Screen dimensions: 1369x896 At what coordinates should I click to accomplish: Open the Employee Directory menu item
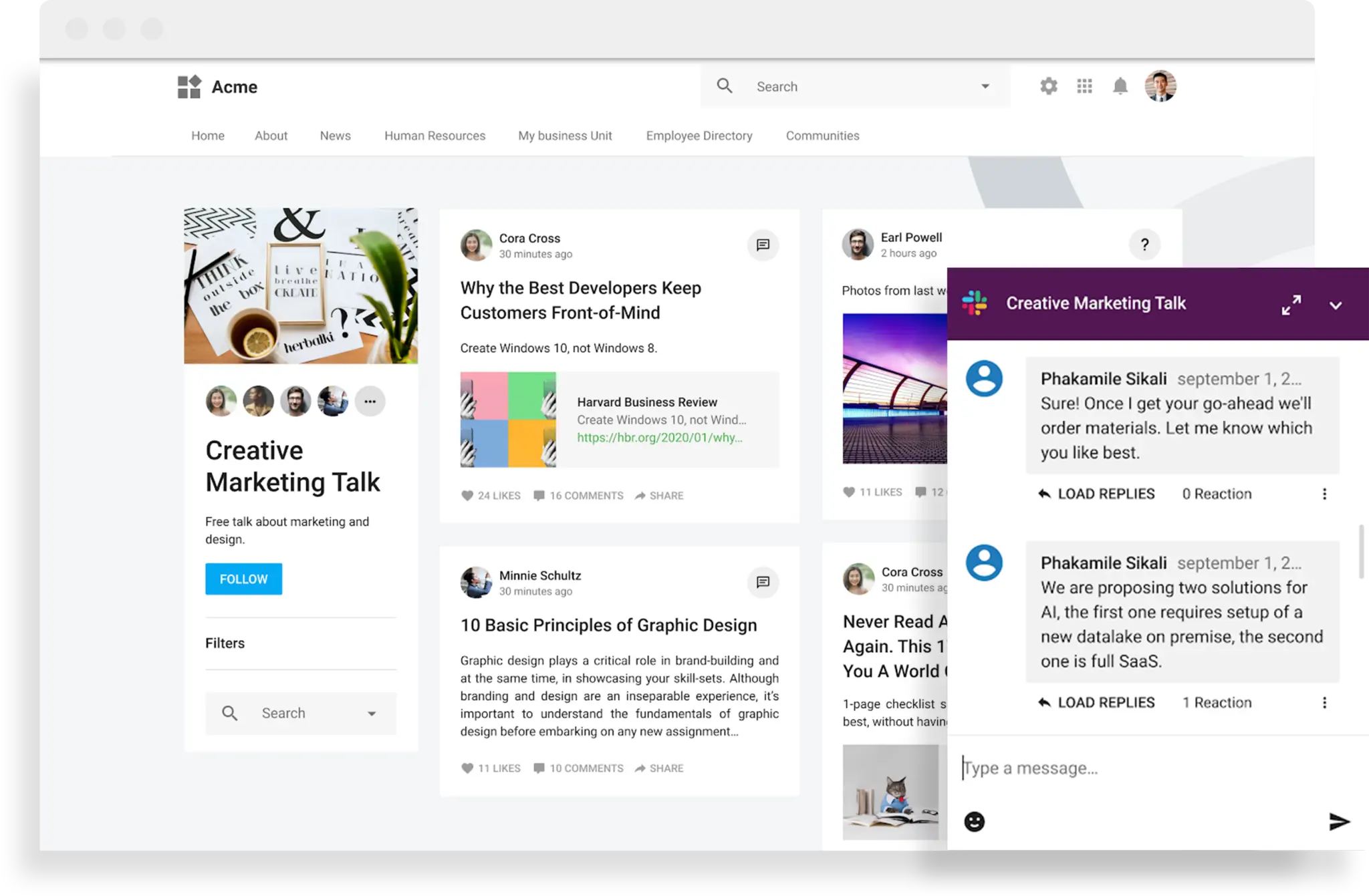coord(699,136)
